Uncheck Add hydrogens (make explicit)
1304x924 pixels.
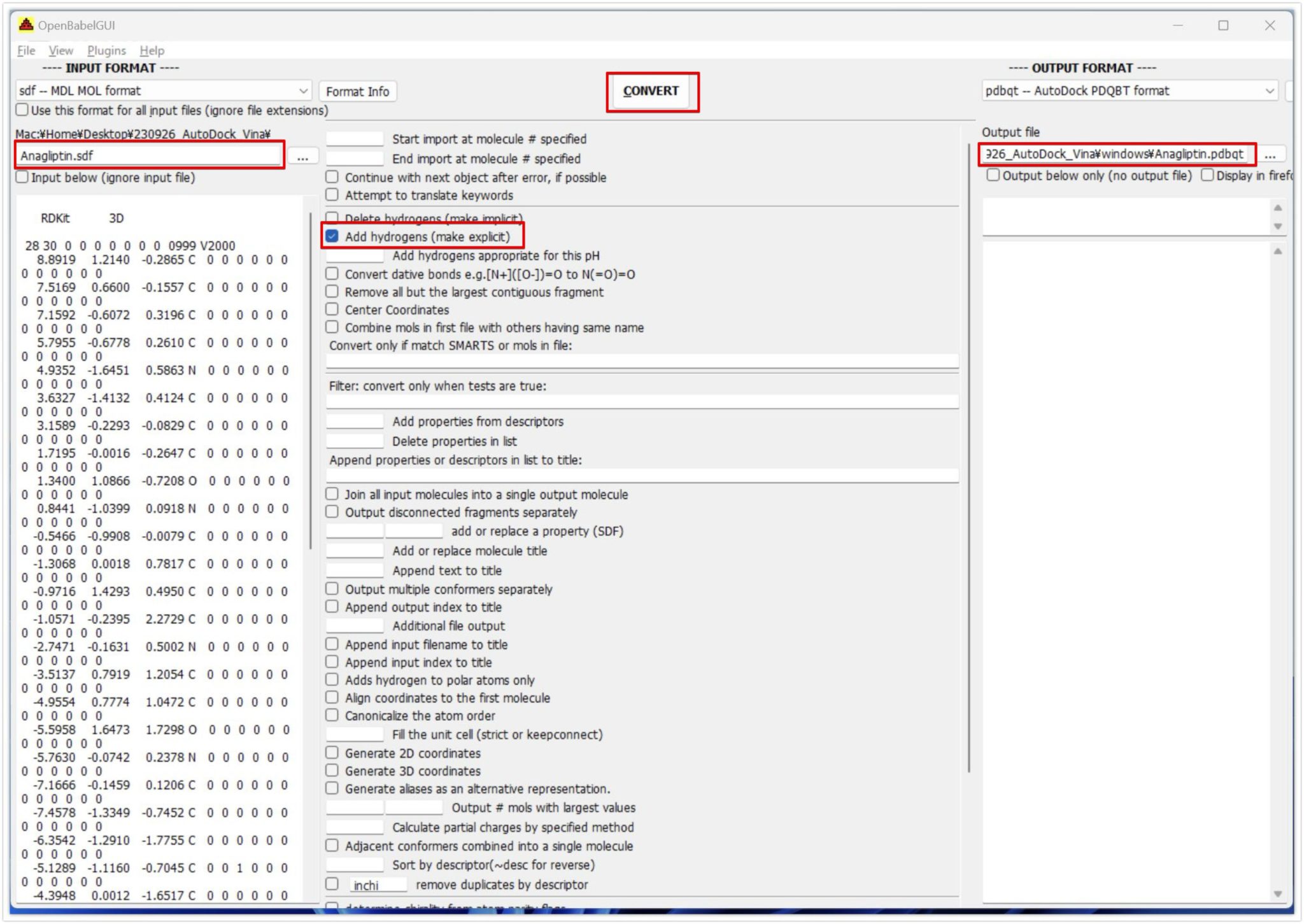(332, 236)
